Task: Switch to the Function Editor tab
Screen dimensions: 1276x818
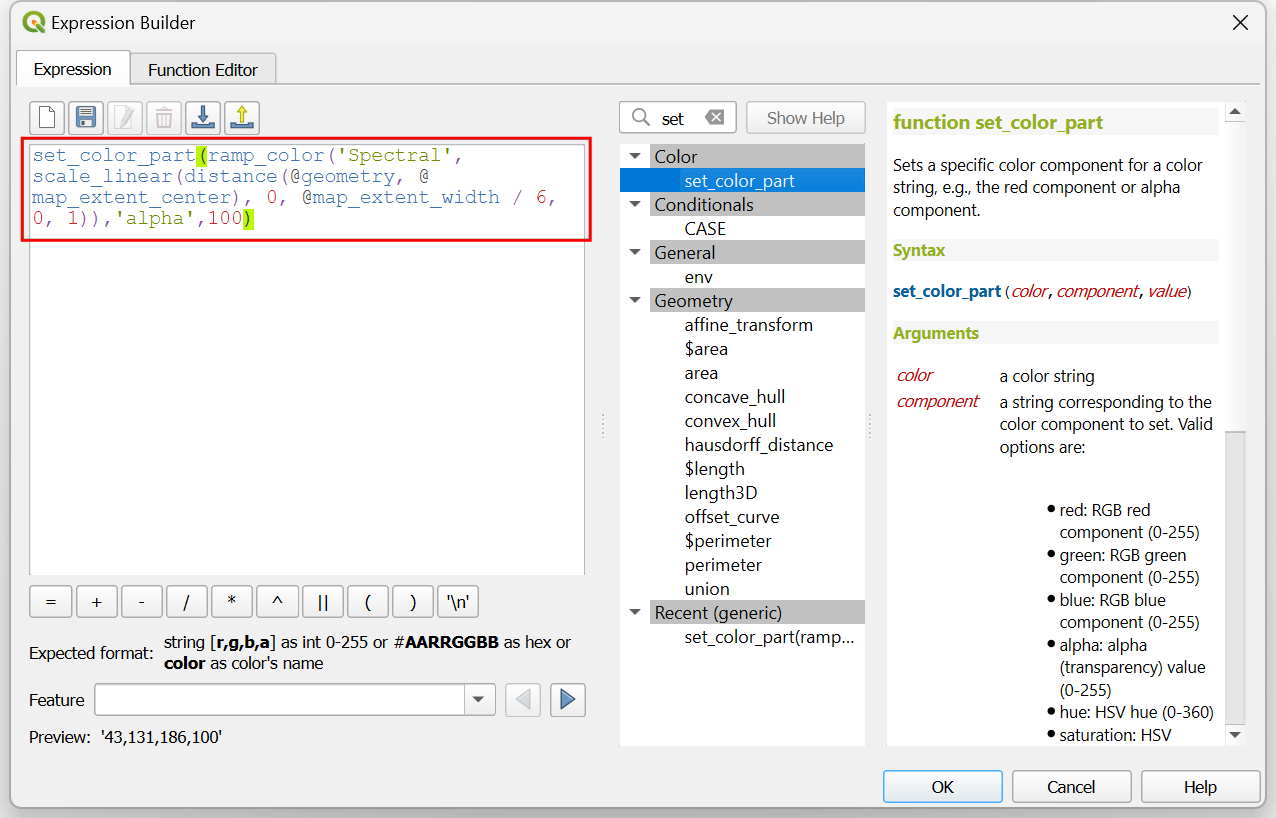Action: click(x=203, y=70)
